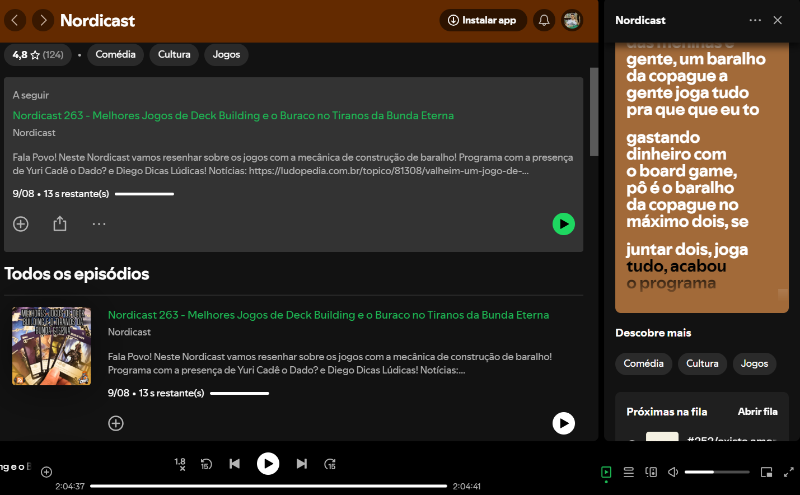800x495 pixels.
Task: Seek on the playback timeline bar
Action: (x=268, y=486)
